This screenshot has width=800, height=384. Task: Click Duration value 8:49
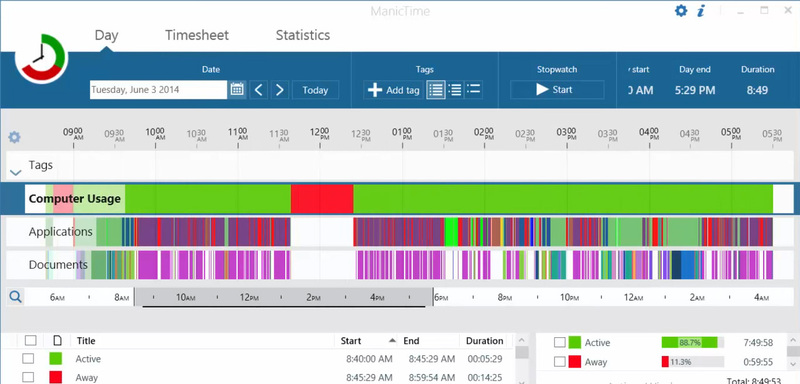pos(758,90)
